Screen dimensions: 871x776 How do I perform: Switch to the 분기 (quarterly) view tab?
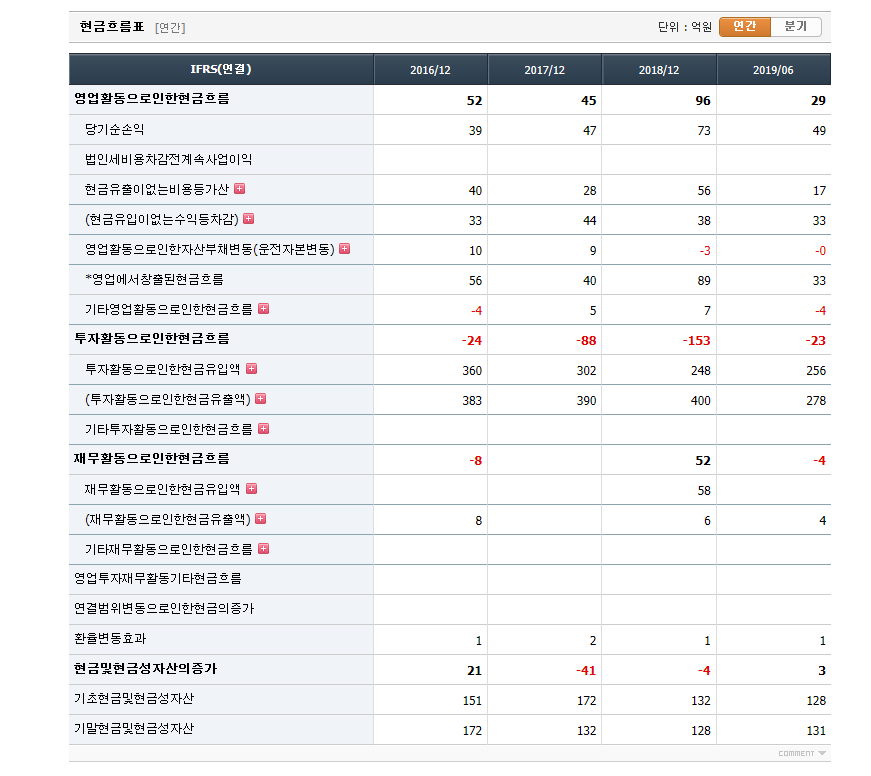tap(795, 27)
